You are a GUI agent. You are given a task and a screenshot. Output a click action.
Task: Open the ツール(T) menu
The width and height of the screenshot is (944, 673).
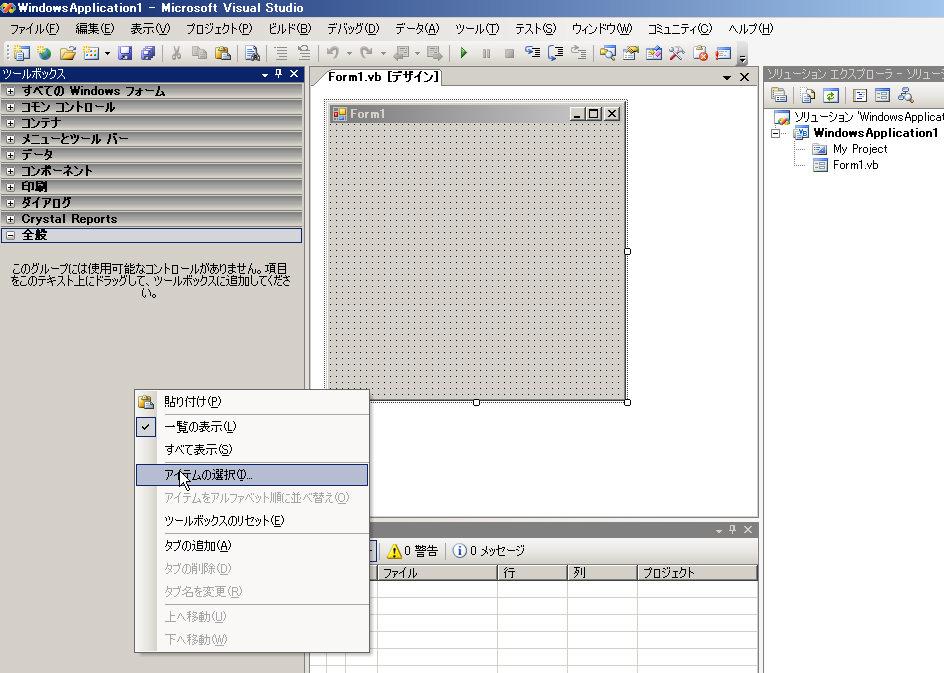point(477,29)
